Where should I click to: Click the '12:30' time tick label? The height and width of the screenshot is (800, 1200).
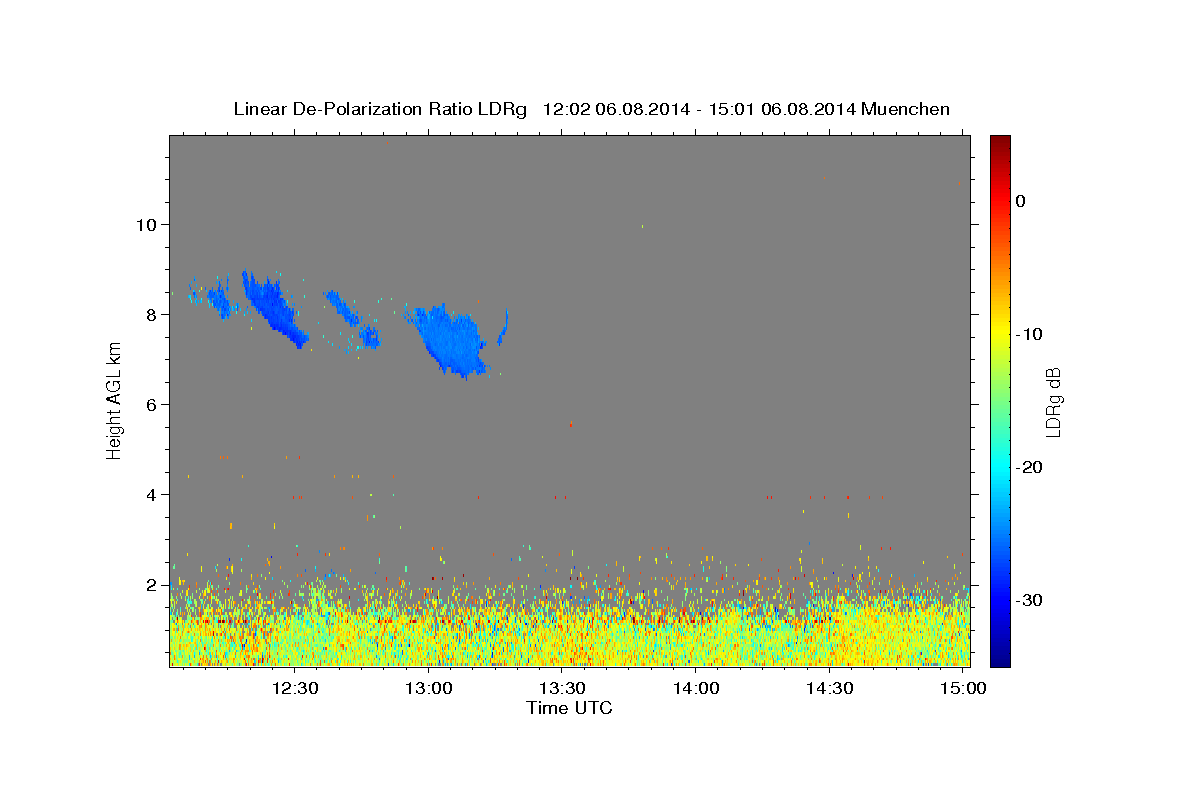click(296, 688)
